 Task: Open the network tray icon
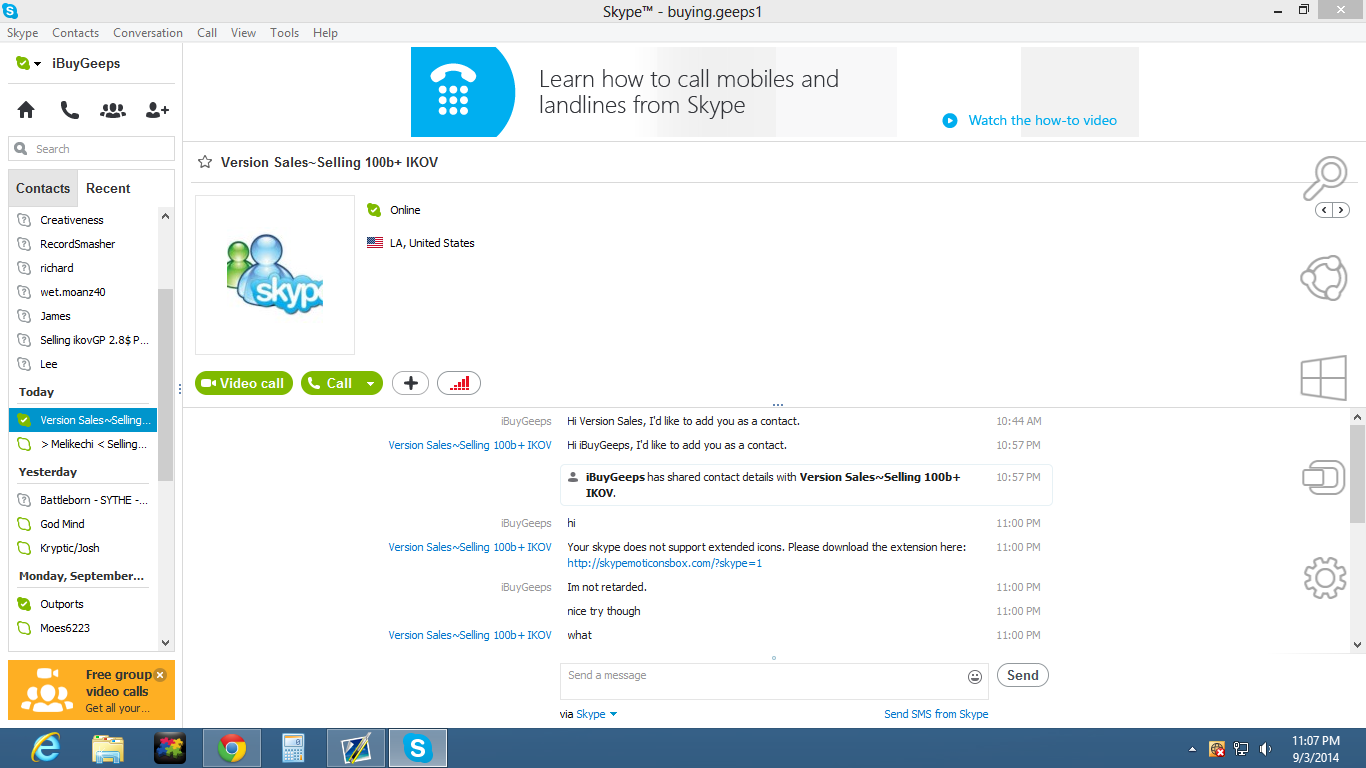pos(1242,749)
